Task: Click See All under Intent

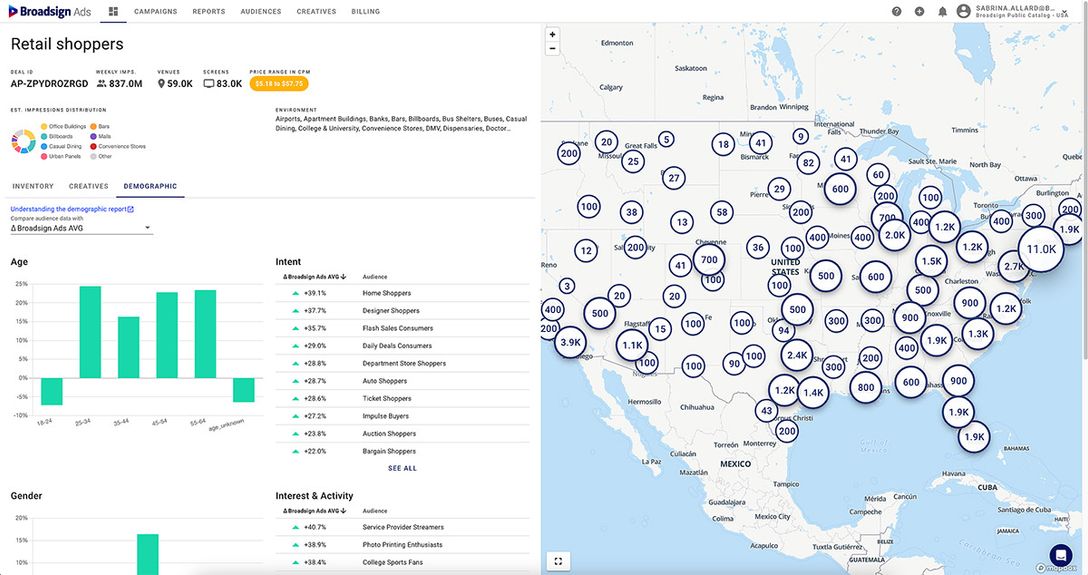Action: (x=402, y=468)
